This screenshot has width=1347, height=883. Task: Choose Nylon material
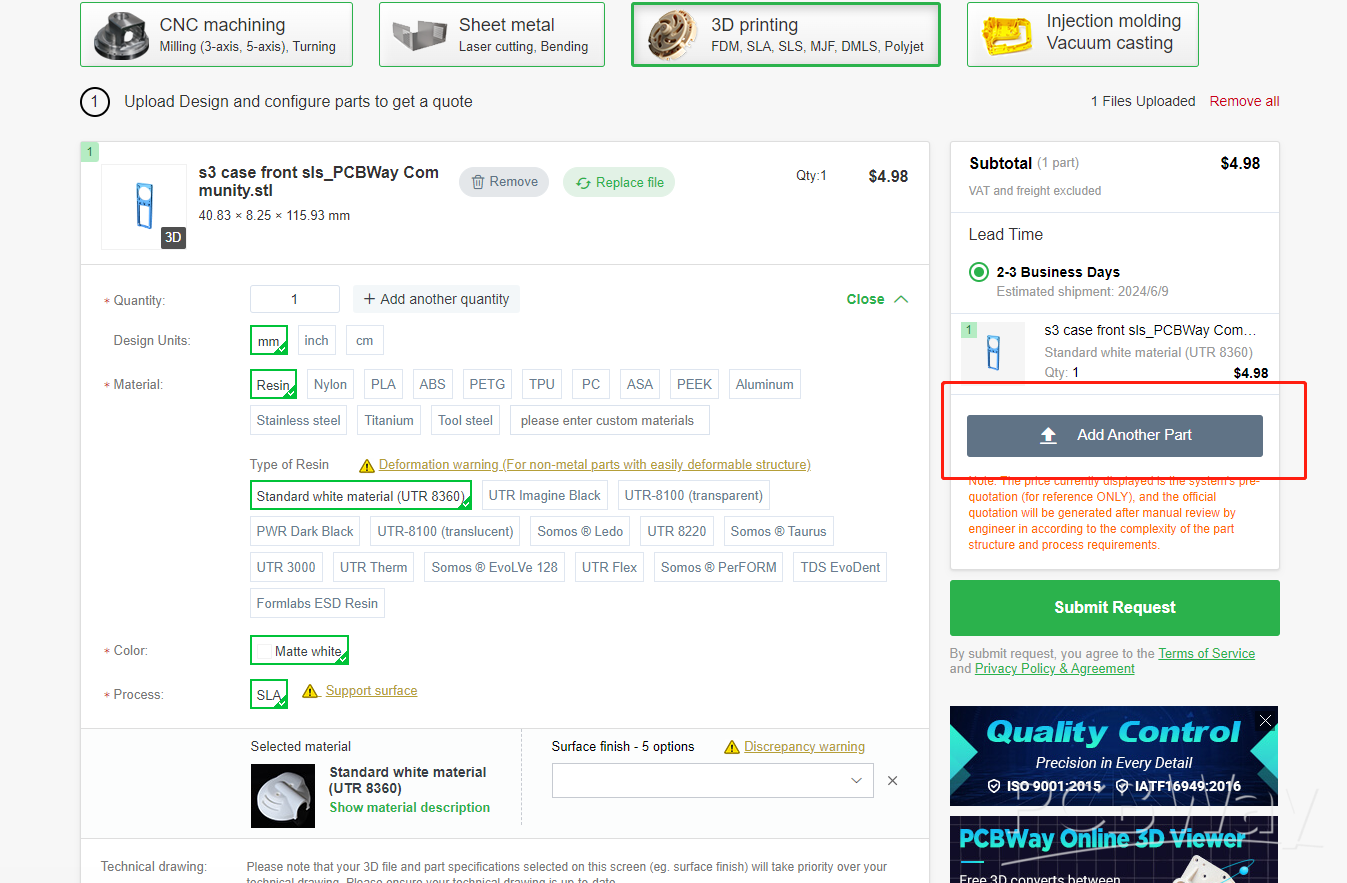[x=331, y=384]
